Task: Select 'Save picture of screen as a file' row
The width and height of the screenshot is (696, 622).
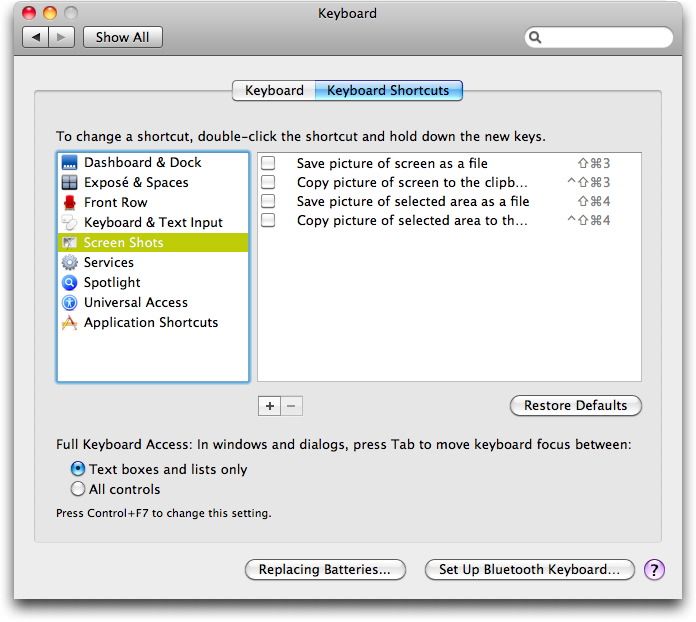Action: [x=449, y=163]
